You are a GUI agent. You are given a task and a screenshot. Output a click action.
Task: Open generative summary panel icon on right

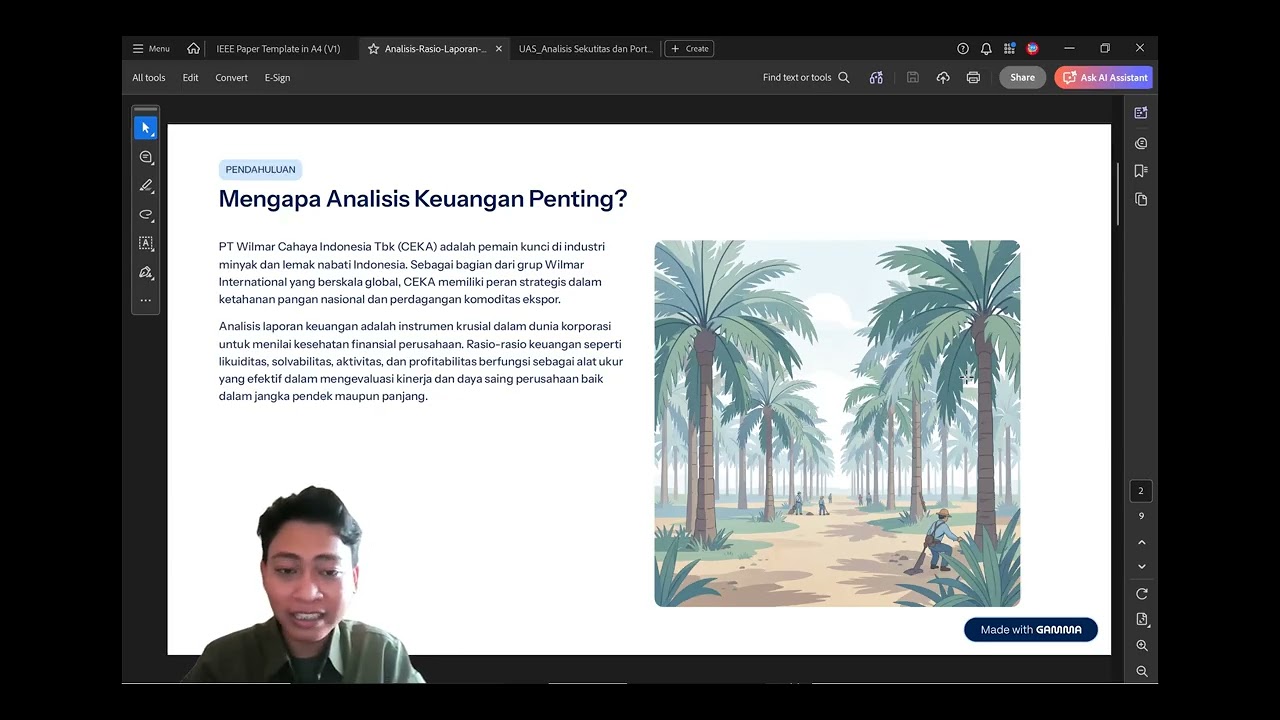[1141, 113]
